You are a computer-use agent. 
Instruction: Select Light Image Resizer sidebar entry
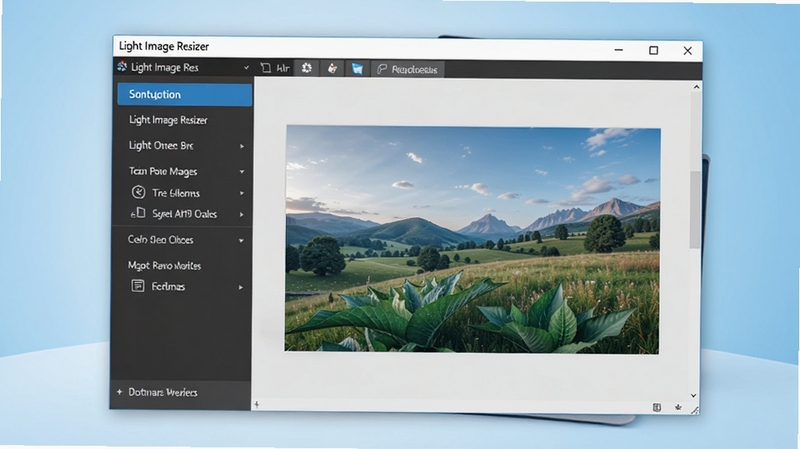tap(168, 120)
